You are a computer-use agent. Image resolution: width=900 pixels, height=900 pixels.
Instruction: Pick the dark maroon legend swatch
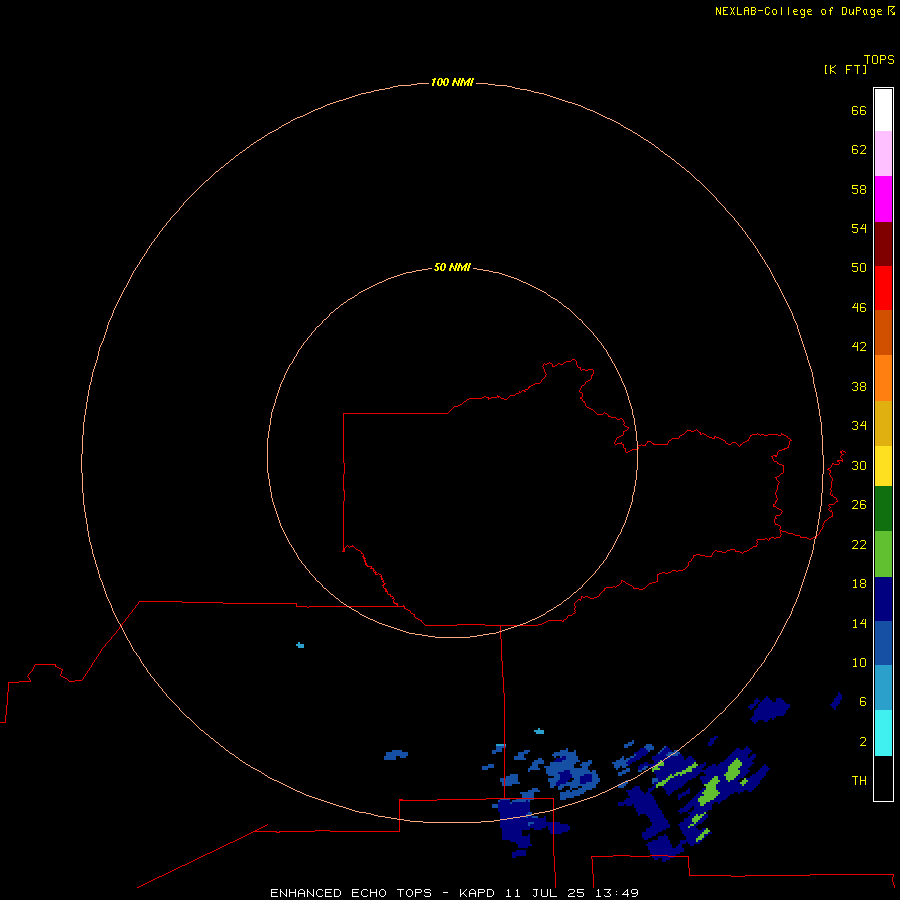883,243
